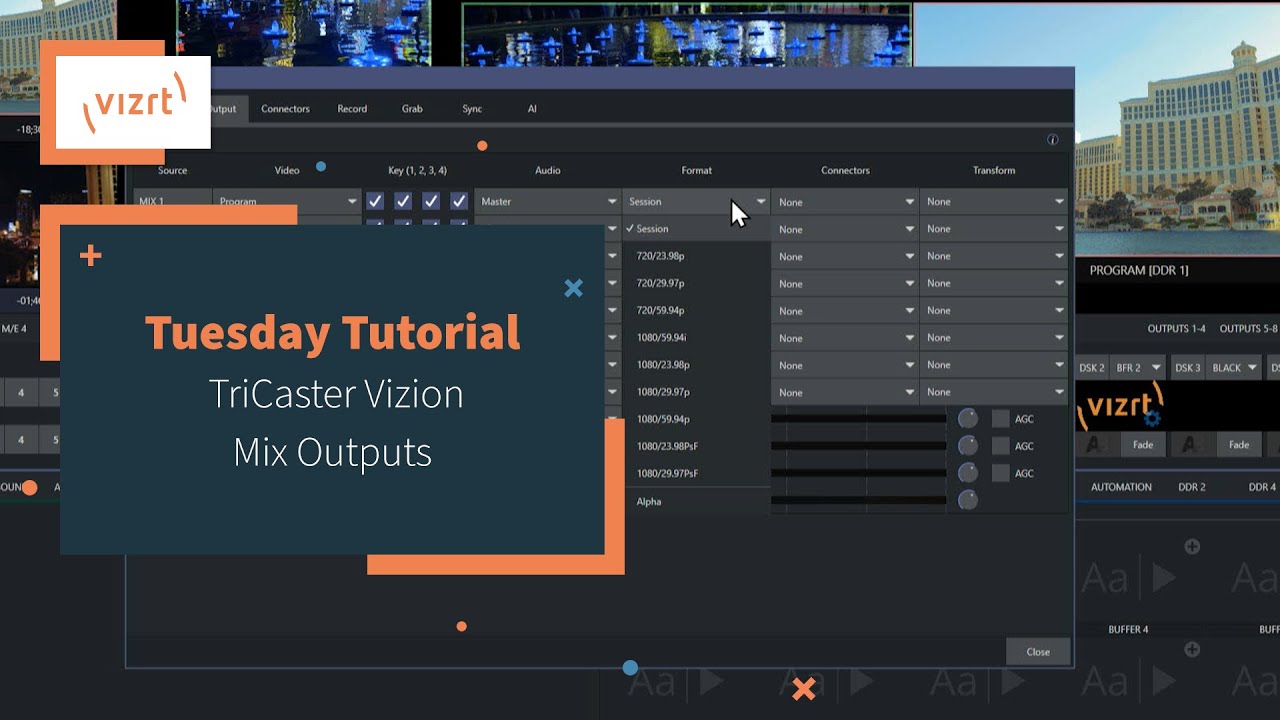1280x720 pixels.
Task: Enable the middle AGC checkbox
Action: pyautogui.click(x=1001, y=446)
